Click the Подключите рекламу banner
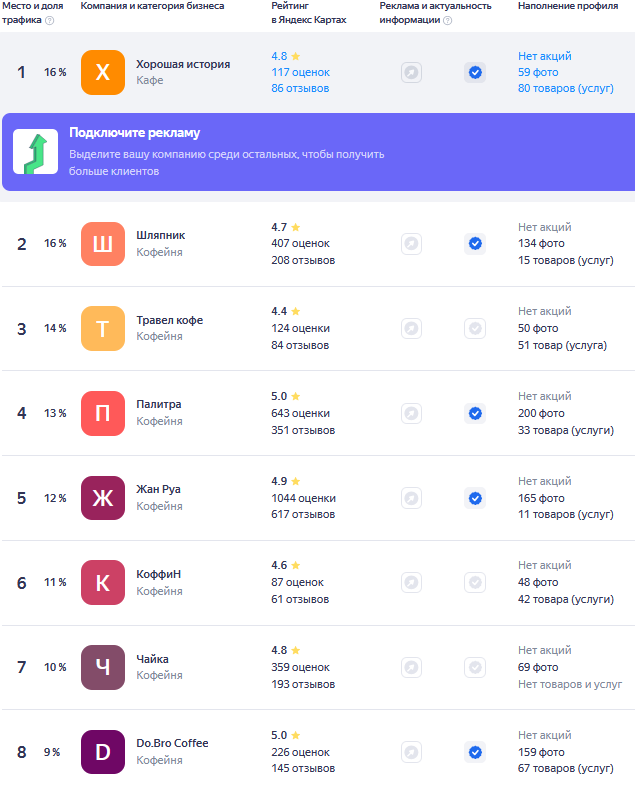The width and height of the screenshot is (635, 795). (x=317, y=152)
